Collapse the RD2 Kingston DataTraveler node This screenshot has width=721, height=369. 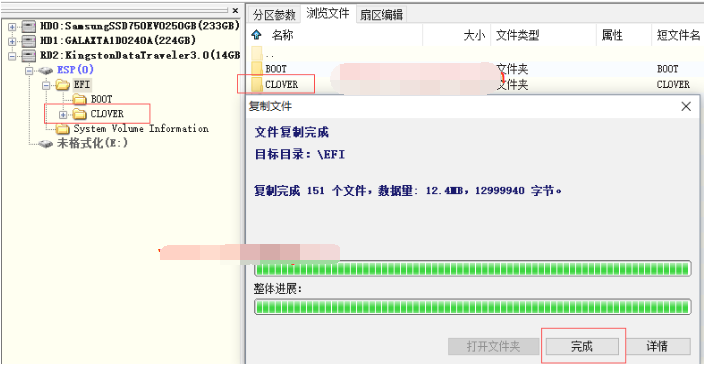coord(12,56)
